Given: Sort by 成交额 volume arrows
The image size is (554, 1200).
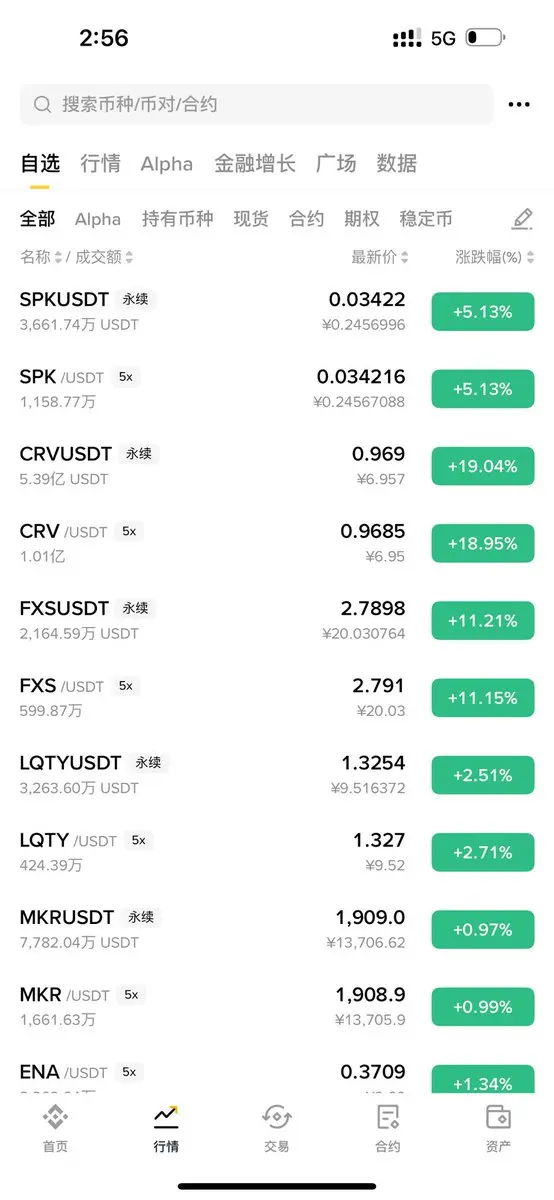Looking at the screenshot, I should click(x=130, y=257).
